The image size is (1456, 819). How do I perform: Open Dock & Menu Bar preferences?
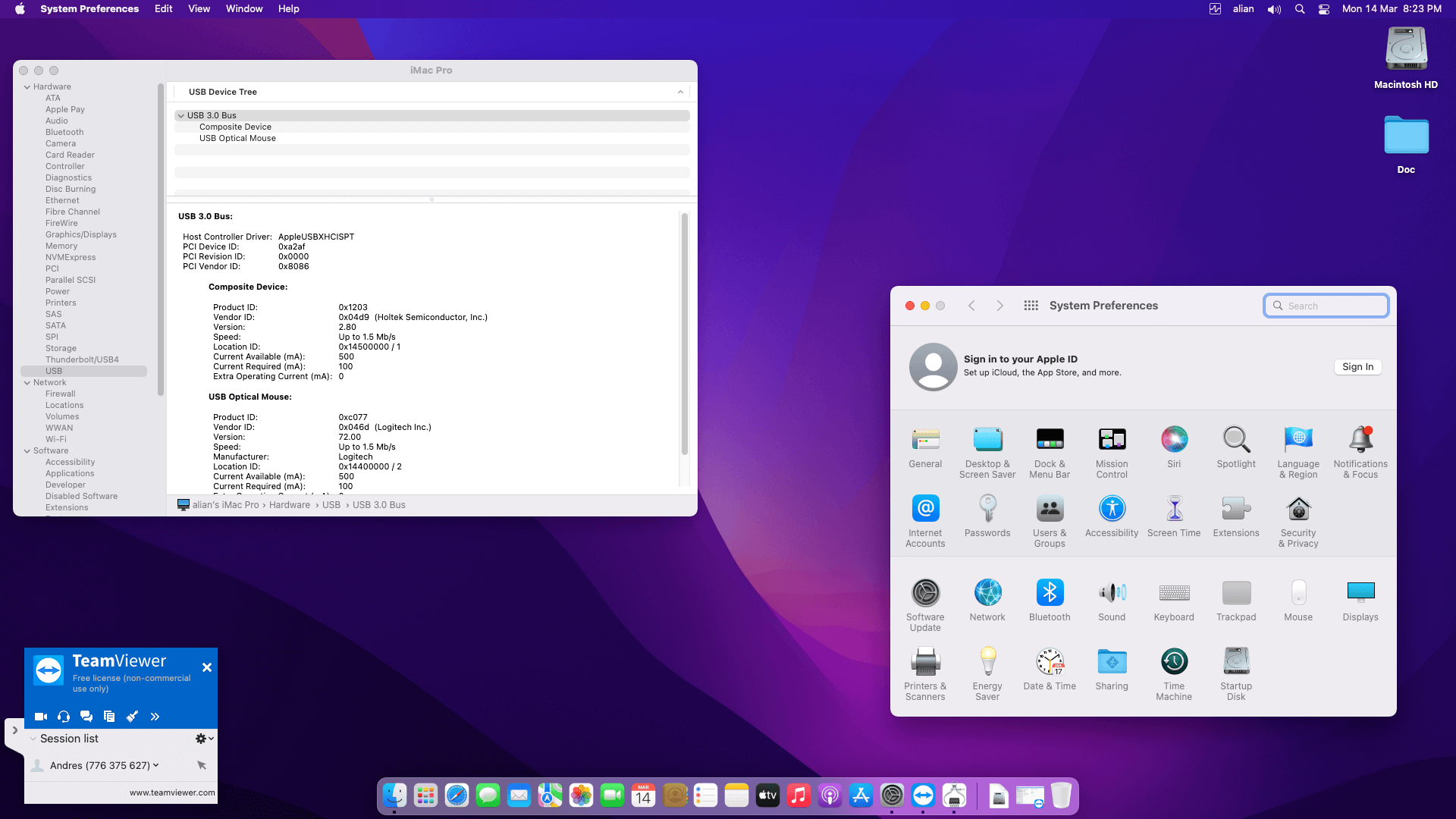tap(1050, 453)
